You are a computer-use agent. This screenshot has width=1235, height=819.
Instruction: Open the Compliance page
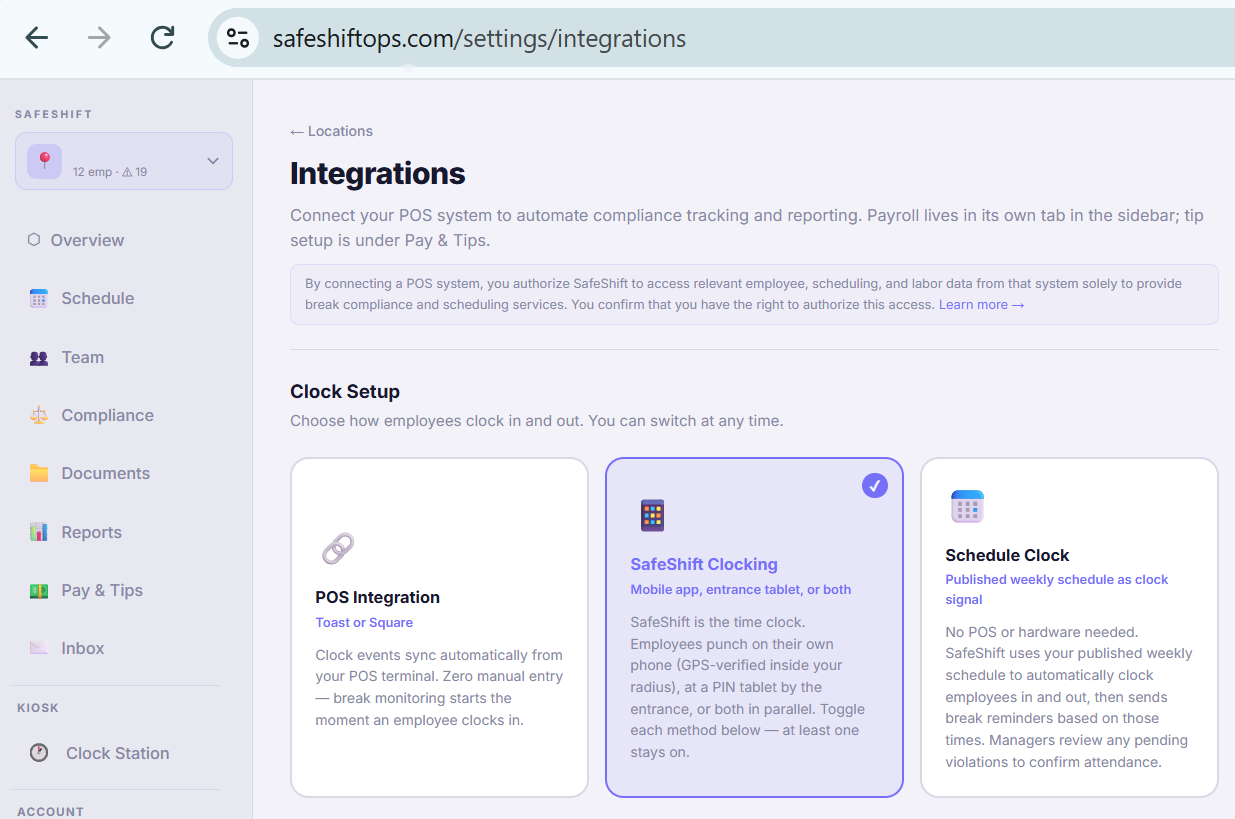click(107, 415)
